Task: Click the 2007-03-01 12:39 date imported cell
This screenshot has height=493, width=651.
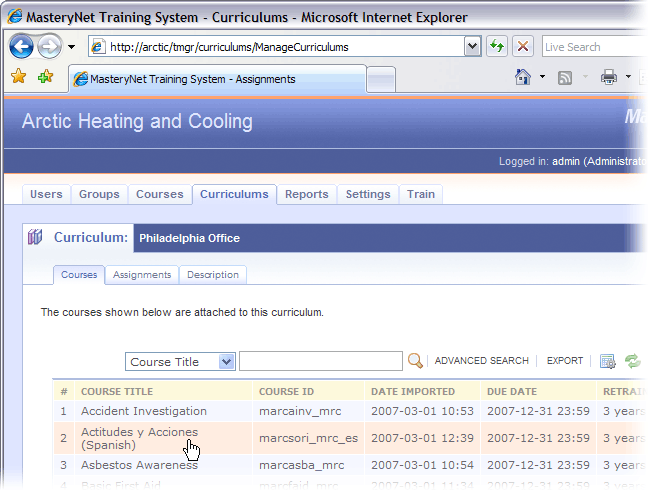Action: click(422, 438)
